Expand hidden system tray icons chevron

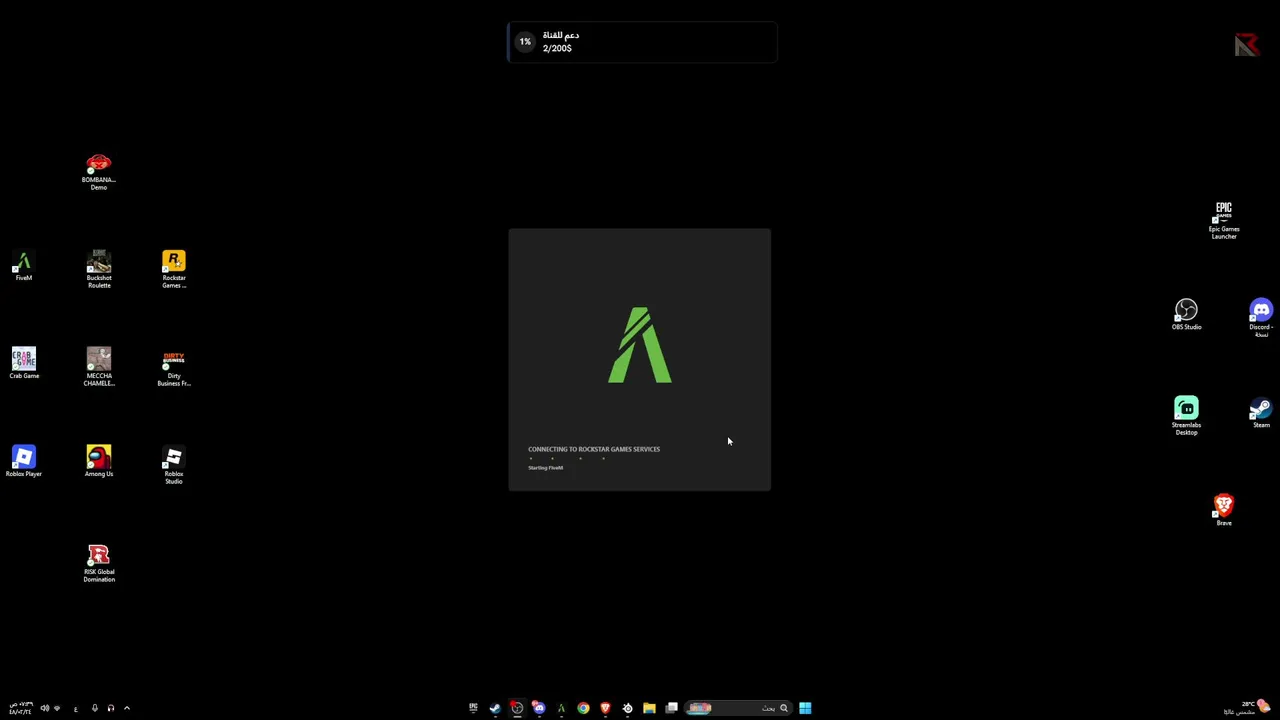click(x=127, y=708)
